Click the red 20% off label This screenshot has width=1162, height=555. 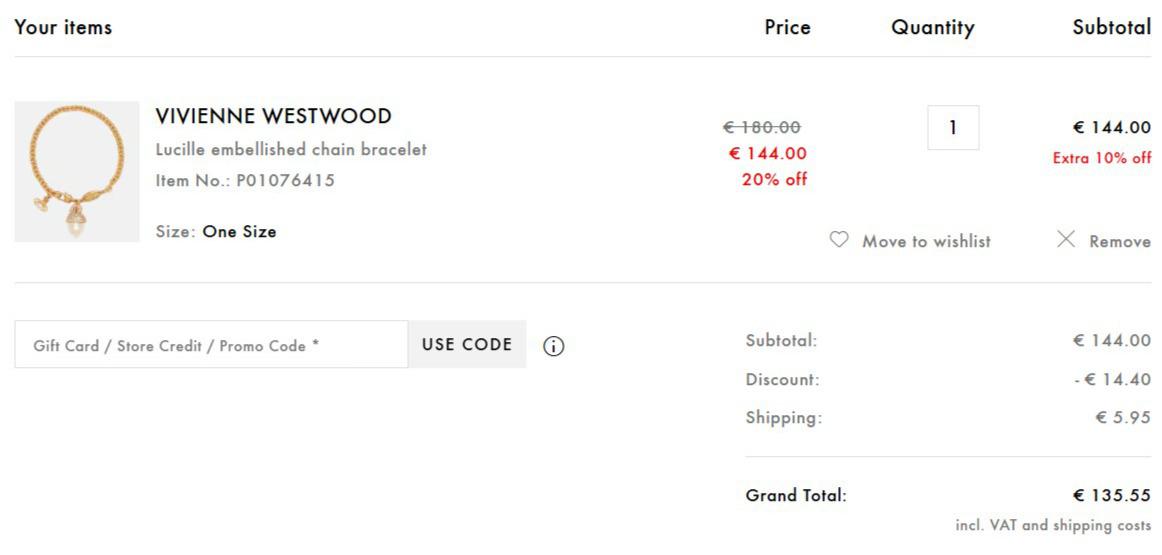pyautogui.click(x=774, y=180)
